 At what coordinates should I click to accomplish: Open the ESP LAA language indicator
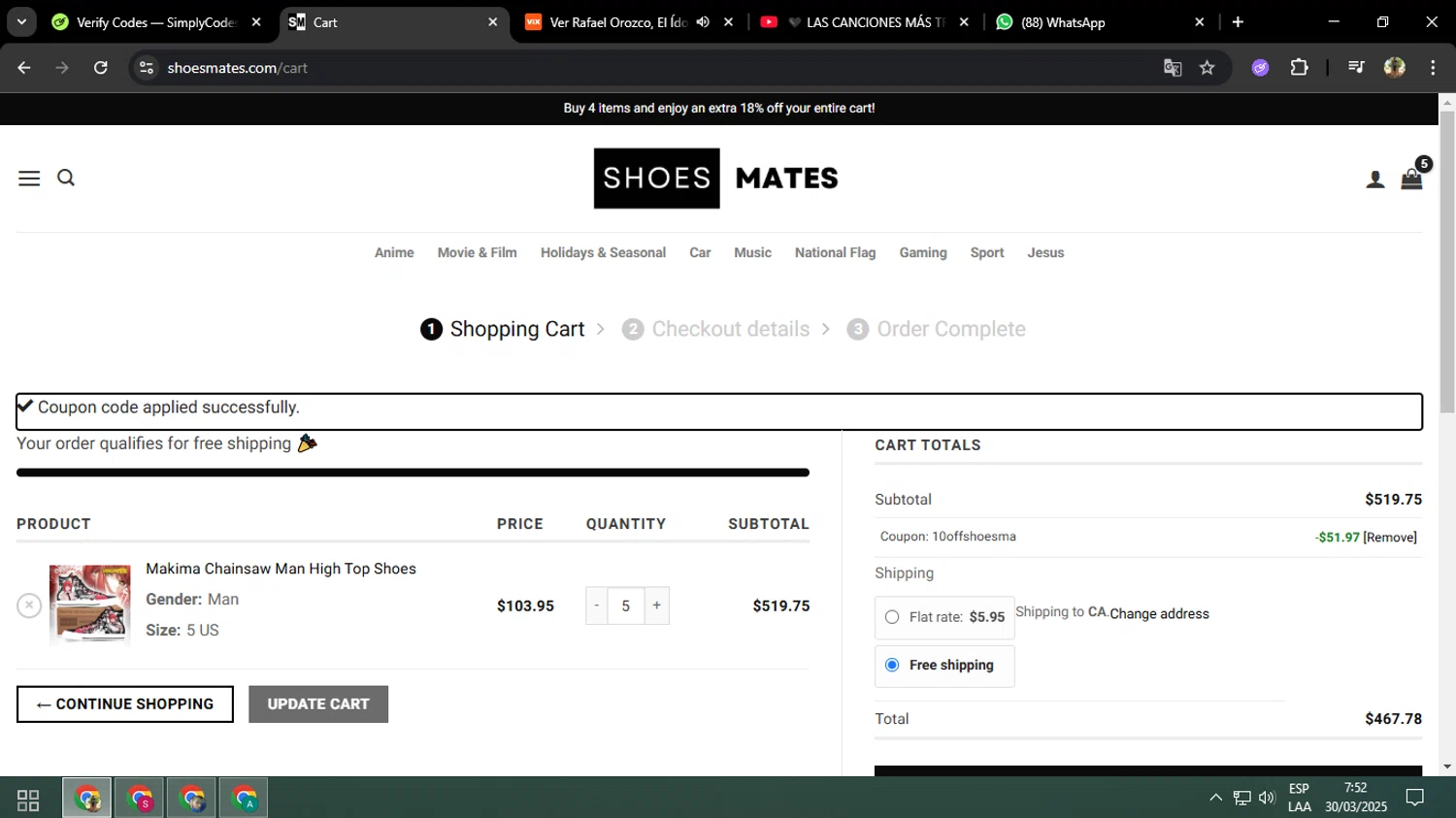(x=1299, y=798)
